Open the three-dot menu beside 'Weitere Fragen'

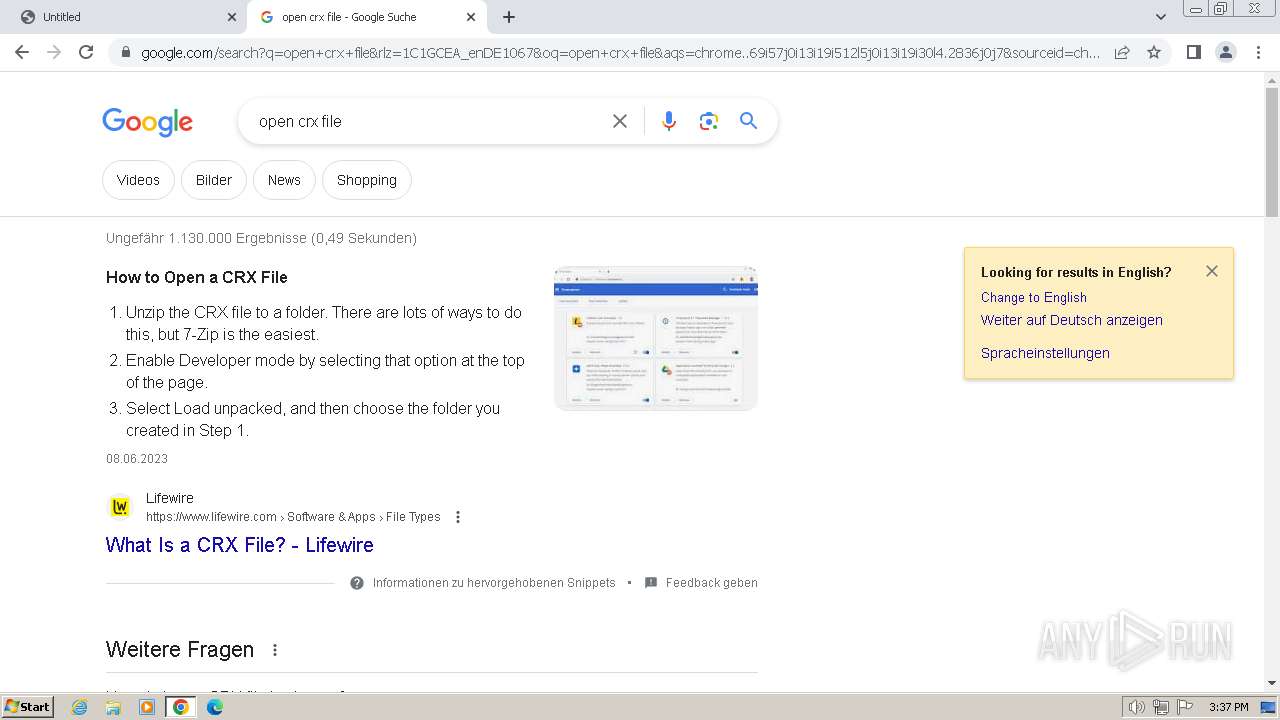point(275,650)
